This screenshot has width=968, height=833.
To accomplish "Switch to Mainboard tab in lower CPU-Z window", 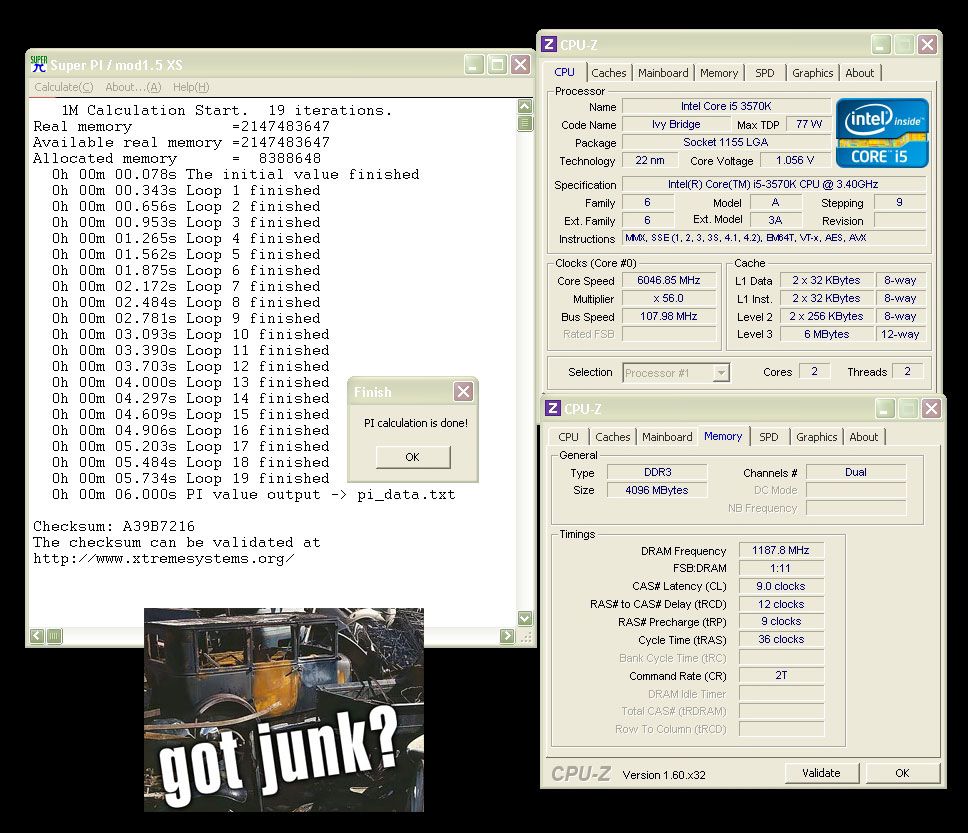I will click(667, 437).
